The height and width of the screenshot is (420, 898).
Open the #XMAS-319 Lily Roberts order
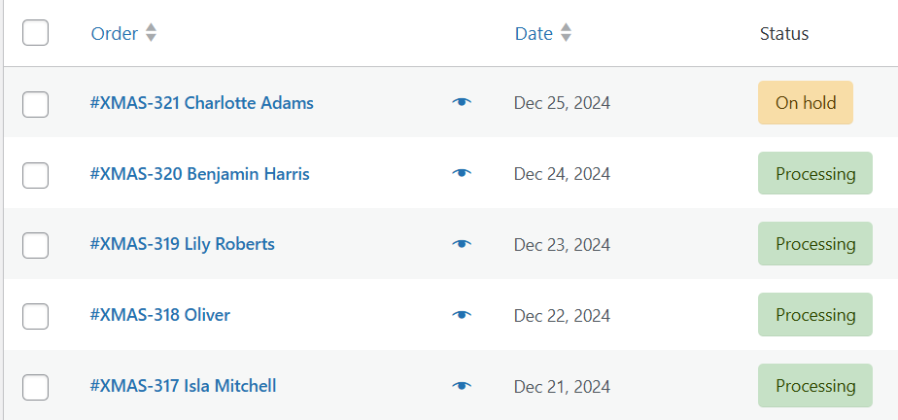pyautogui.click(x=182, y=244)
